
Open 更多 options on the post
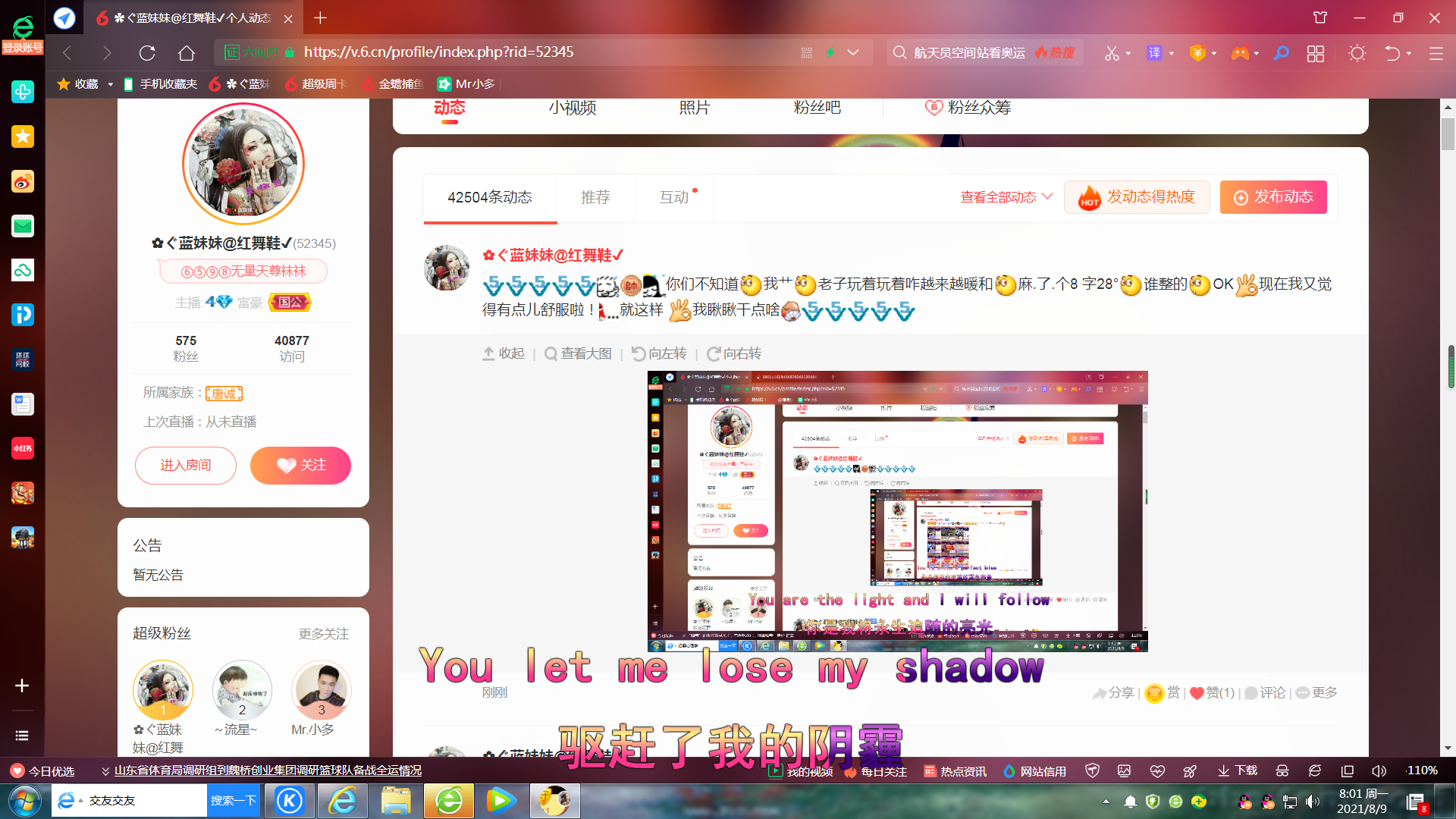tap(1316, 692)
